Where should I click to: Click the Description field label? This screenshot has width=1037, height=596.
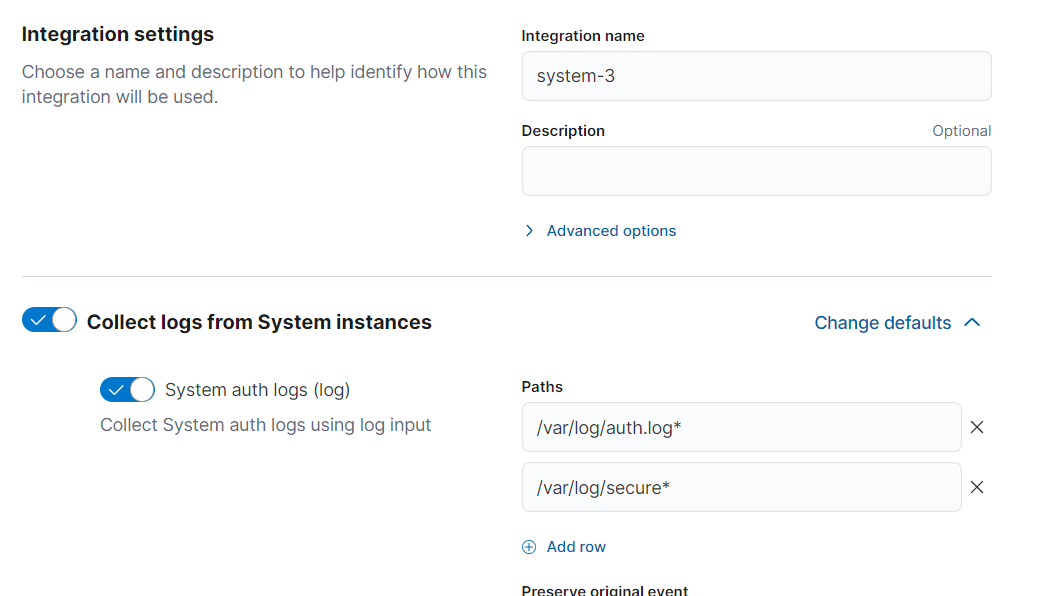(563, 131)
